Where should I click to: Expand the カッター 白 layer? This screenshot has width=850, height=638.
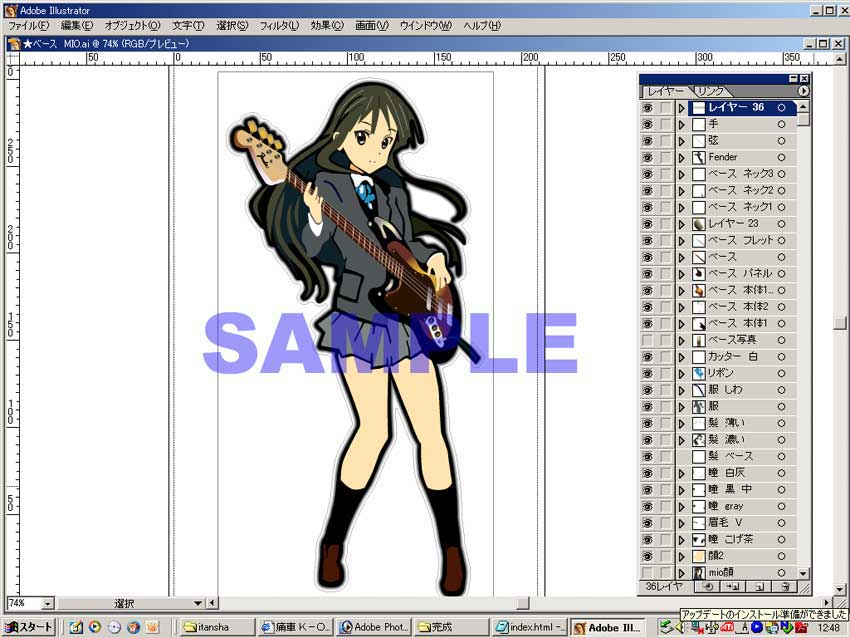coord(682,357)
